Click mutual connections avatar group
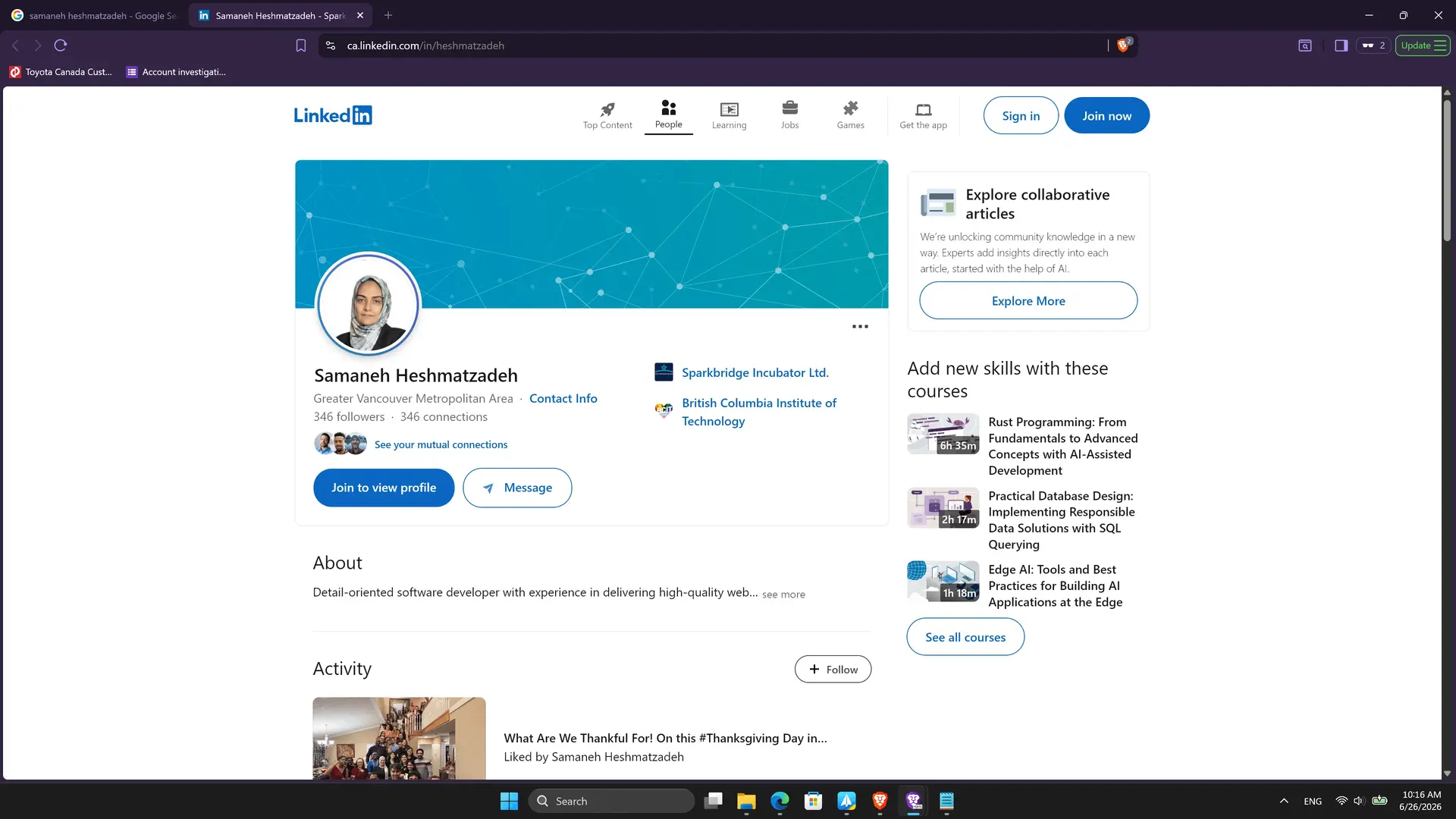The image size is (1456, 819). pos(340,444)
